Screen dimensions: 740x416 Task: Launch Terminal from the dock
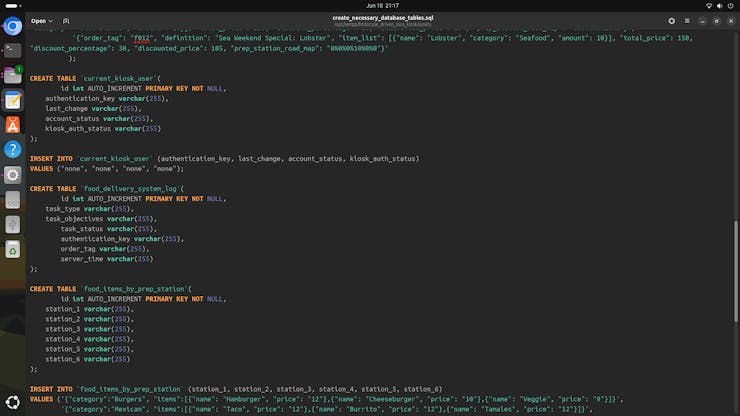click(12, 50)
